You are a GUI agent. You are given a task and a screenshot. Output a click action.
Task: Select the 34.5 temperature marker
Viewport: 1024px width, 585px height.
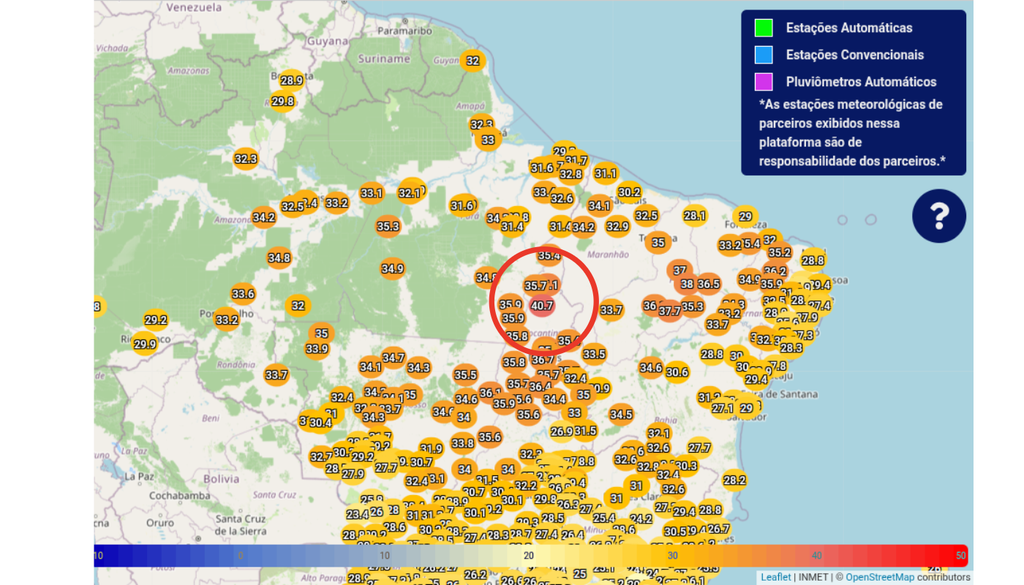(x=620, y=415)
